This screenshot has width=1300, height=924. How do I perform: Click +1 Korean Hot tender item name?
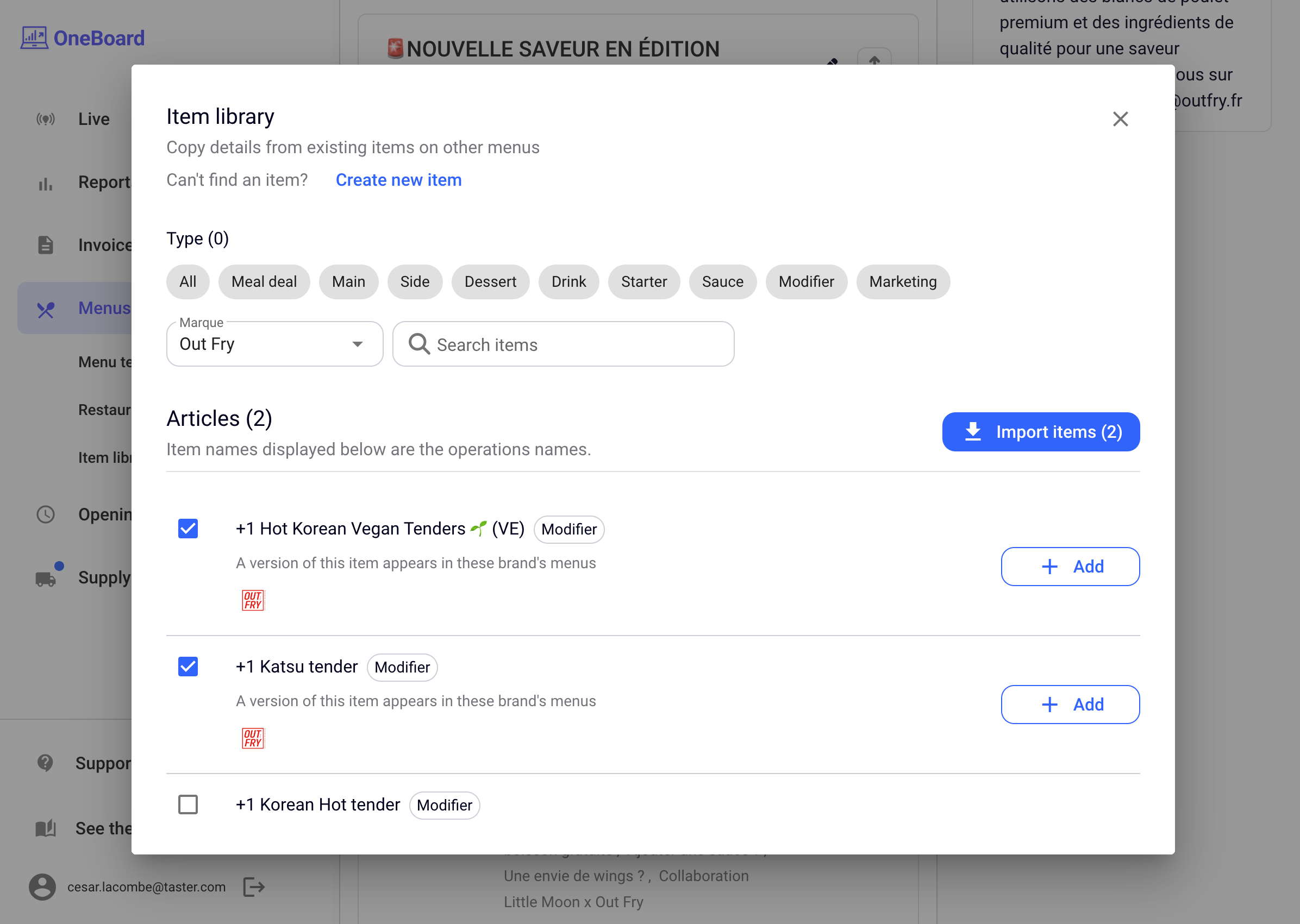(317, 804)
